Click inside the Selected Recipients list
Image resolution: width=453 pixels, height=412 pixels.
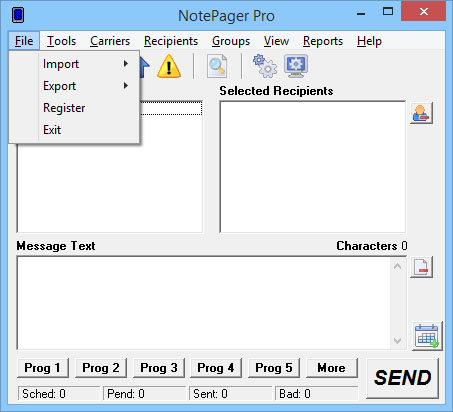313,167
